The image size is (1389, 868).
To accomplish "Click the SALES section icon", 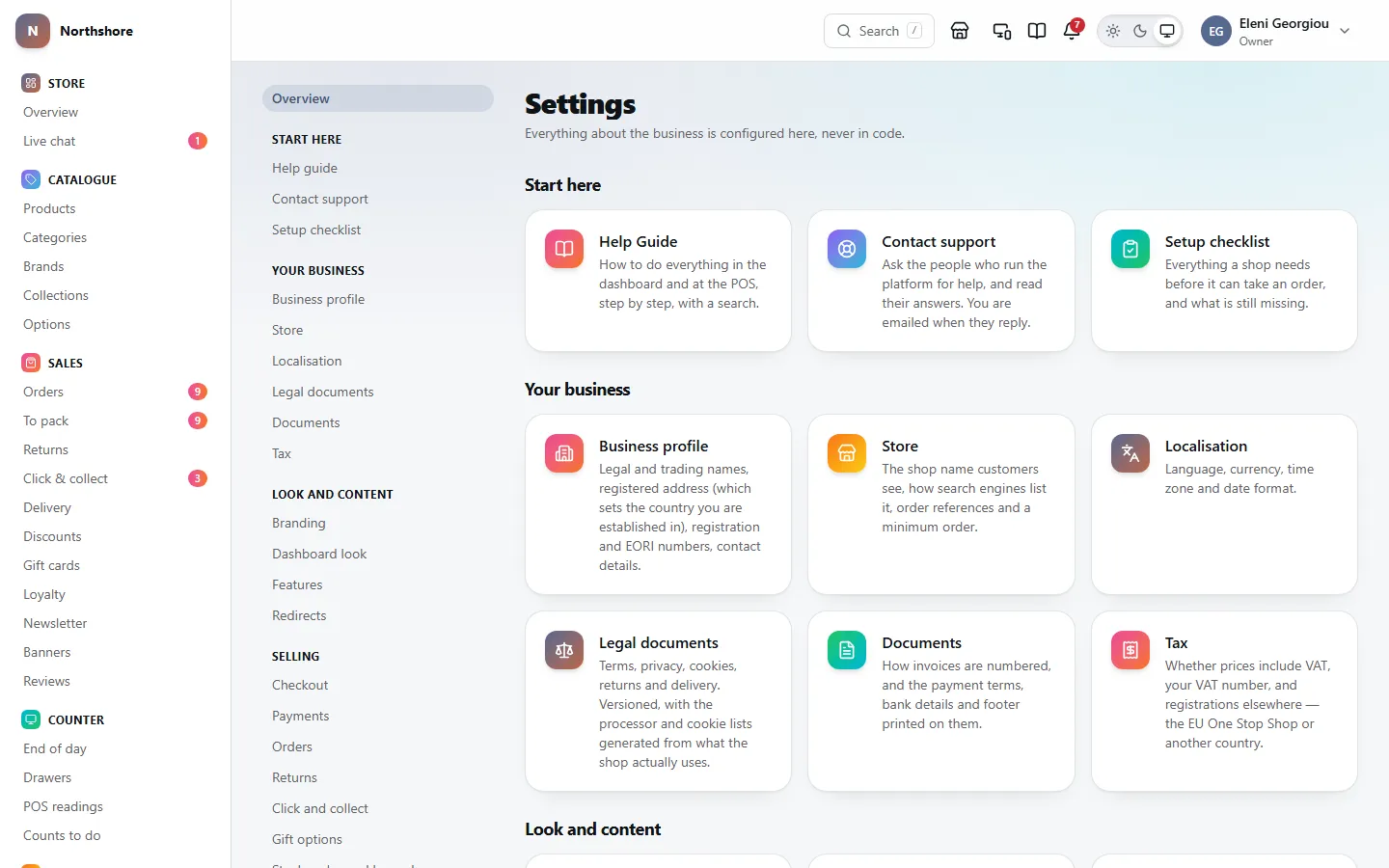I will coord(31,363).
